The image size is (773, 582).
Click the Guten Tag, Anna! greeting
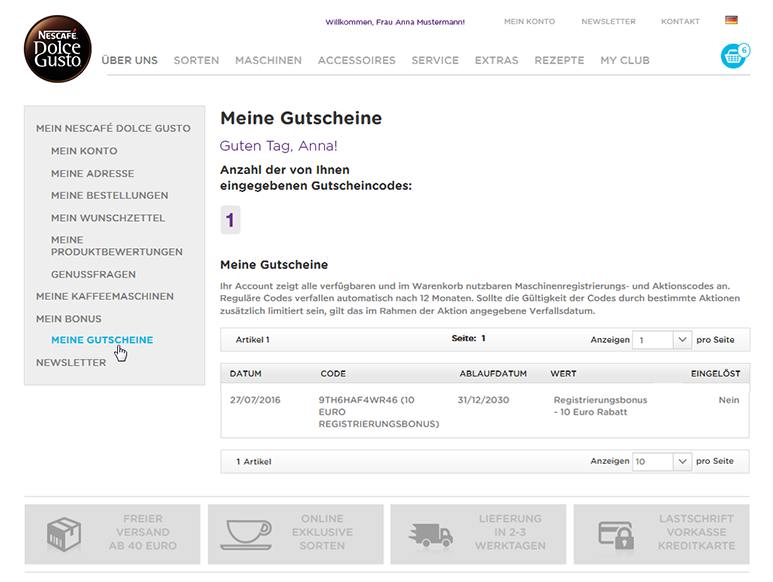[279, 146]
